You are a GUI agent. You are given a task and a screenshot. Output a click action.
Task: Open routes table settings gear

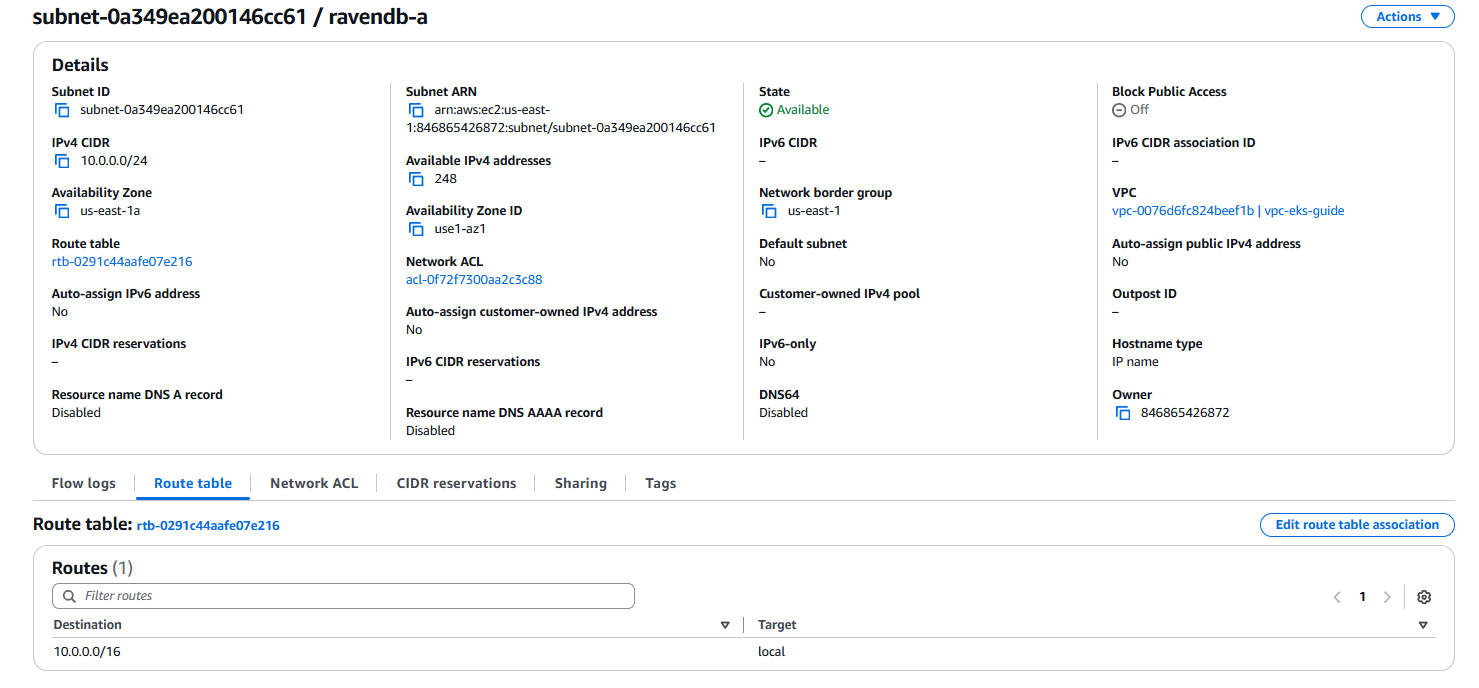1424,597
